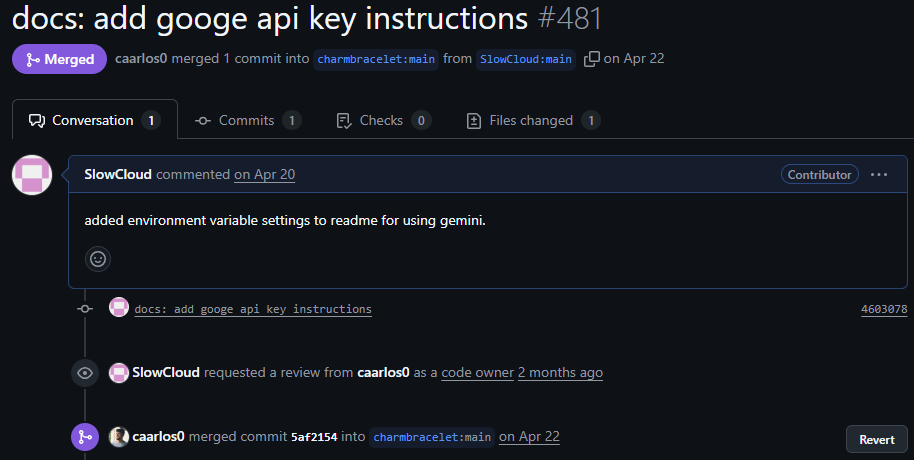Open the Checks tab
The image size is (914, 460).
[383, 121]
